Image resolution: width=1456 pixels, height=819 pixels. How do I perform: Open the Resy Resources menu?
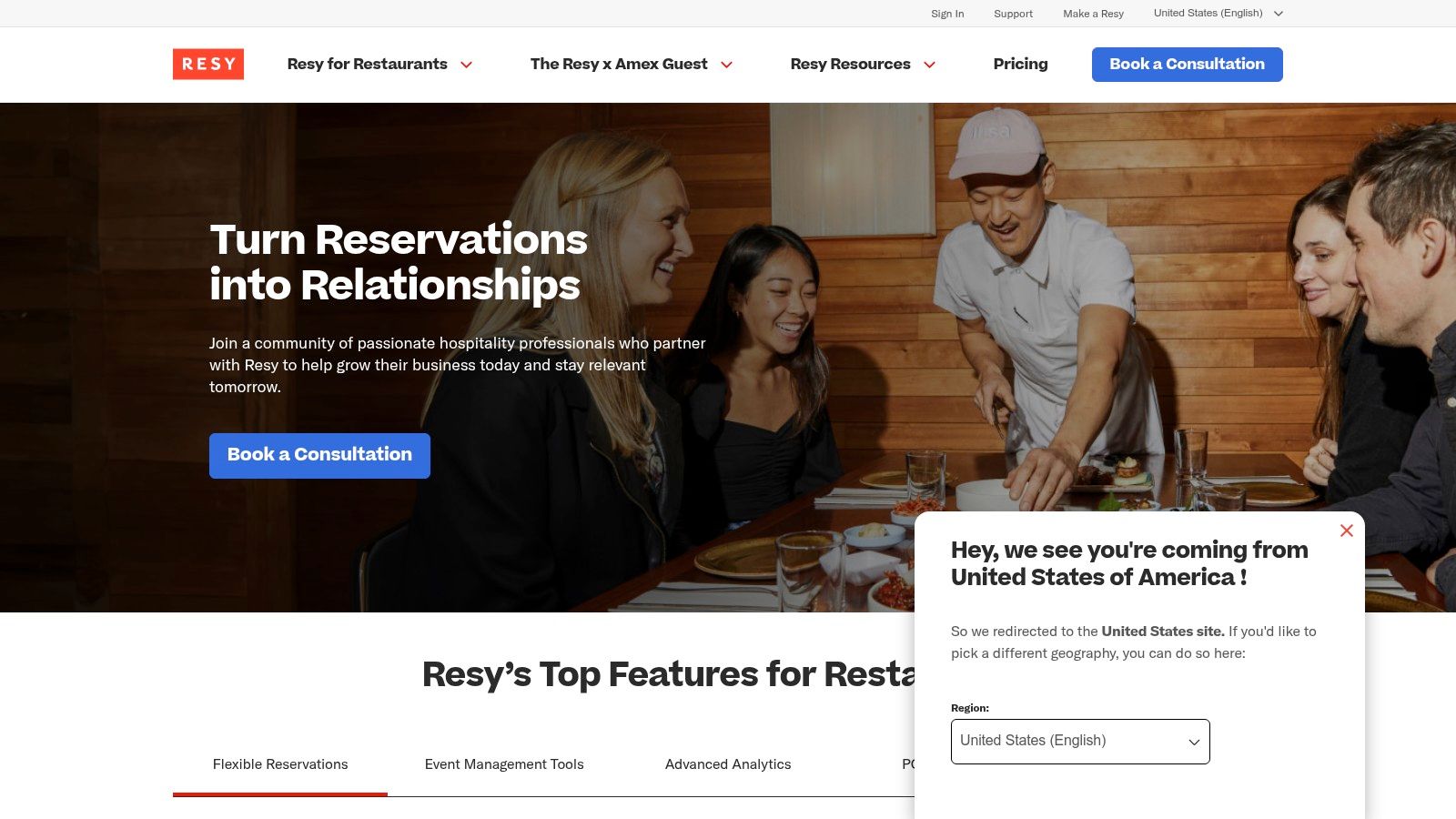pos(850,65)
